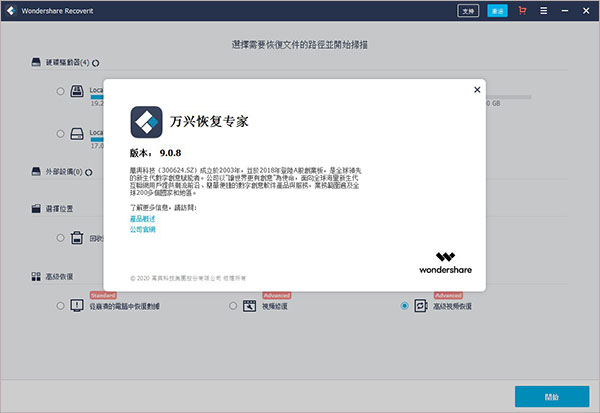Refresh the external devices list
Viewport: 600px width, 413px height.
pyautogui.click(x=89, y=172)
